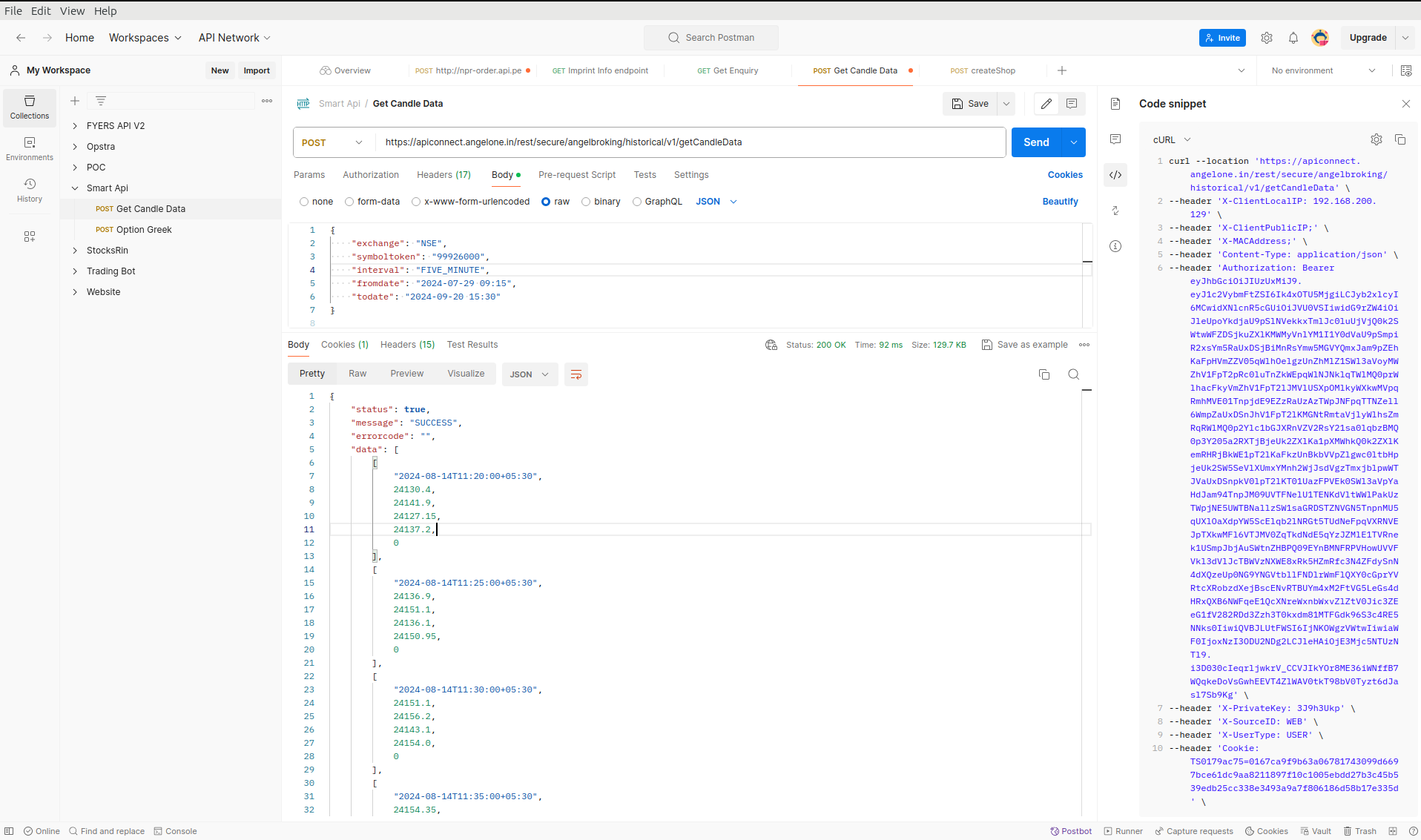The width and height of the screenshot is (1421, 840).
Task: Open the Cookies link under Send
Action: coord(1065,175)
